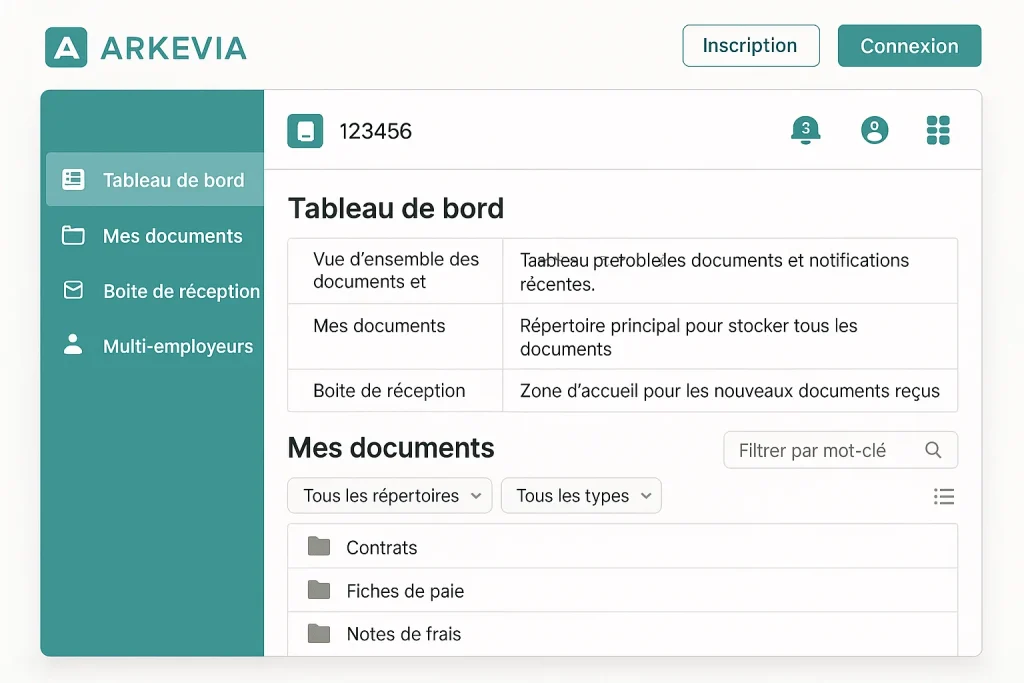The height and width of the screenshot is (683, 1024).
Task: Click the Fiches de paie folder icon
Action: pyautogui.click(x=319, y=590)
